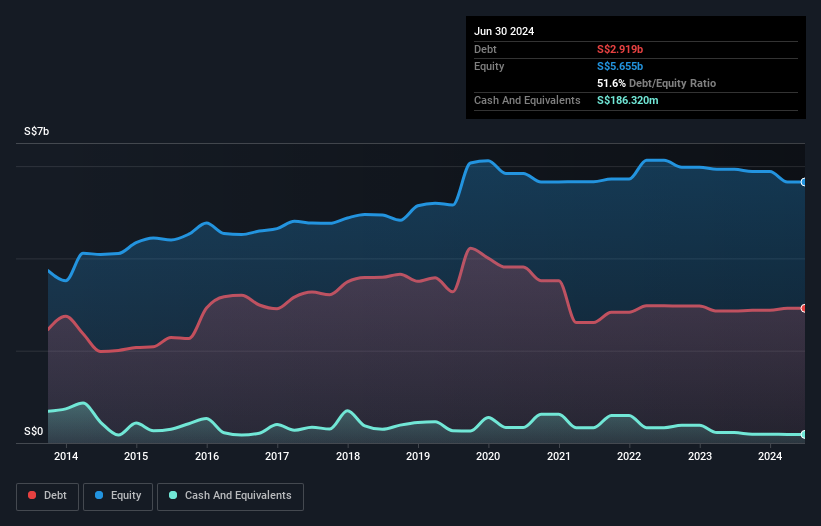
Task: Toggle the Equity legend button
Action: click(x=118, y=496)
